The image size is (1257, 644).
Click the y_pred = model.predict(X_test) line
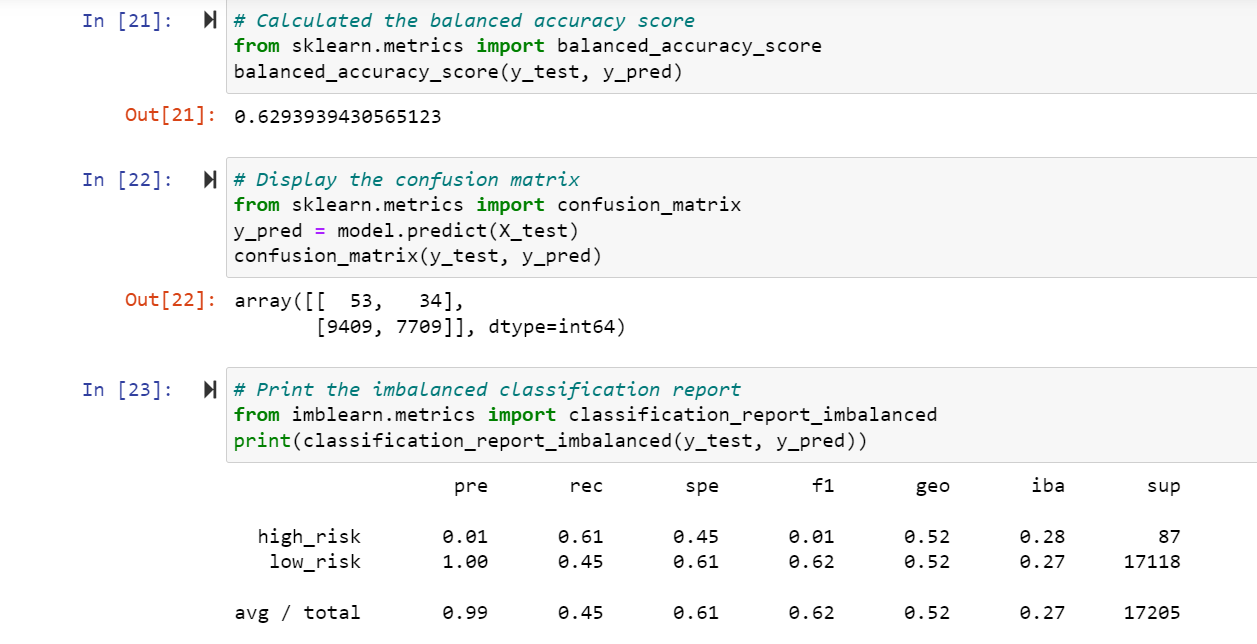[406, 231]
